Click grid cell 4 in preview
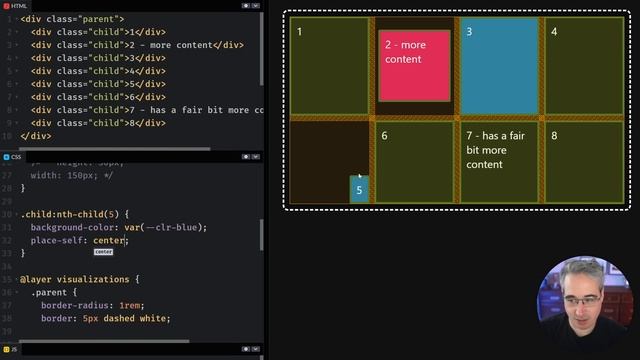Screen dimensions: 640x360 [584, 65]
